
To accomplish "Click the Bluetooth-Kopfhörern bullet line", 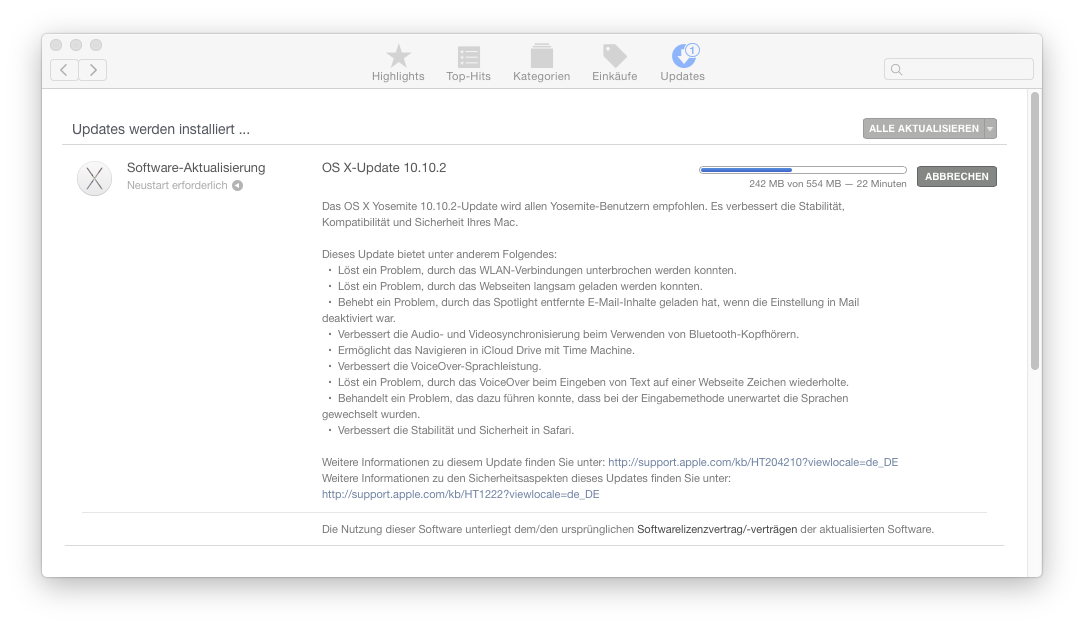I will tap(568, 334).
